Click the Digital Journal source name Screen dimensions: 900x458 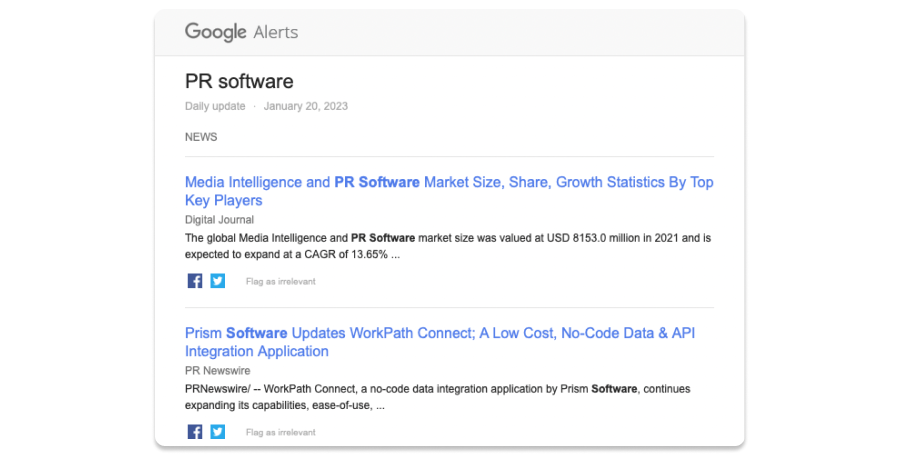coord(219,220)
